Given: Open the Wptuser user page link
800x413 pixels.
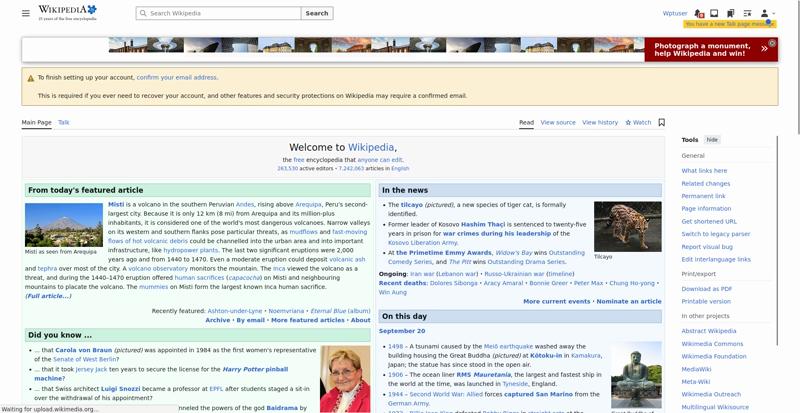Looking at the screenshot, I should (675, 13).
